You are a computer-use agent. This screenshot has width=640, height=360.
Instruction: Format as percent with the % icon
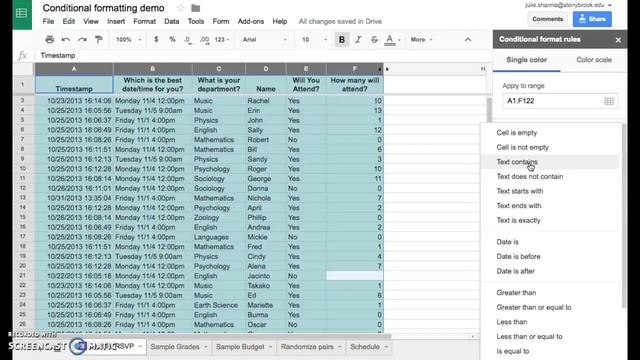[172, 40]
